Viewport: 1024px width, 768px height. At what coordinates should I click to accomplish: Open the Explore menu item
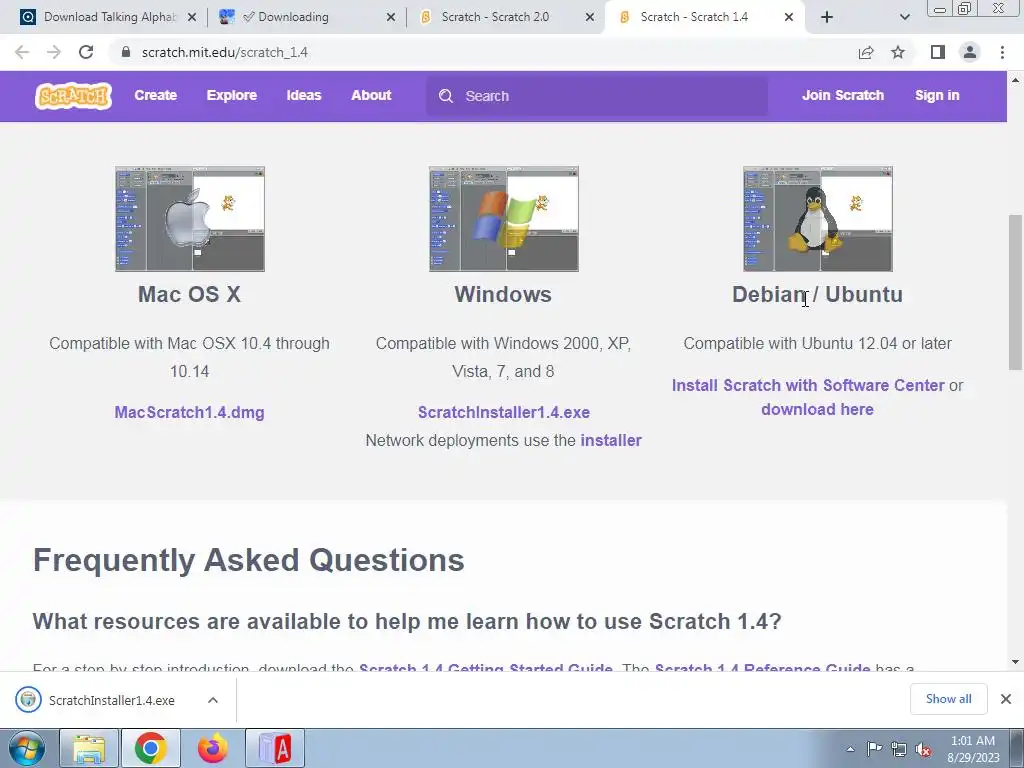[232, 95]
